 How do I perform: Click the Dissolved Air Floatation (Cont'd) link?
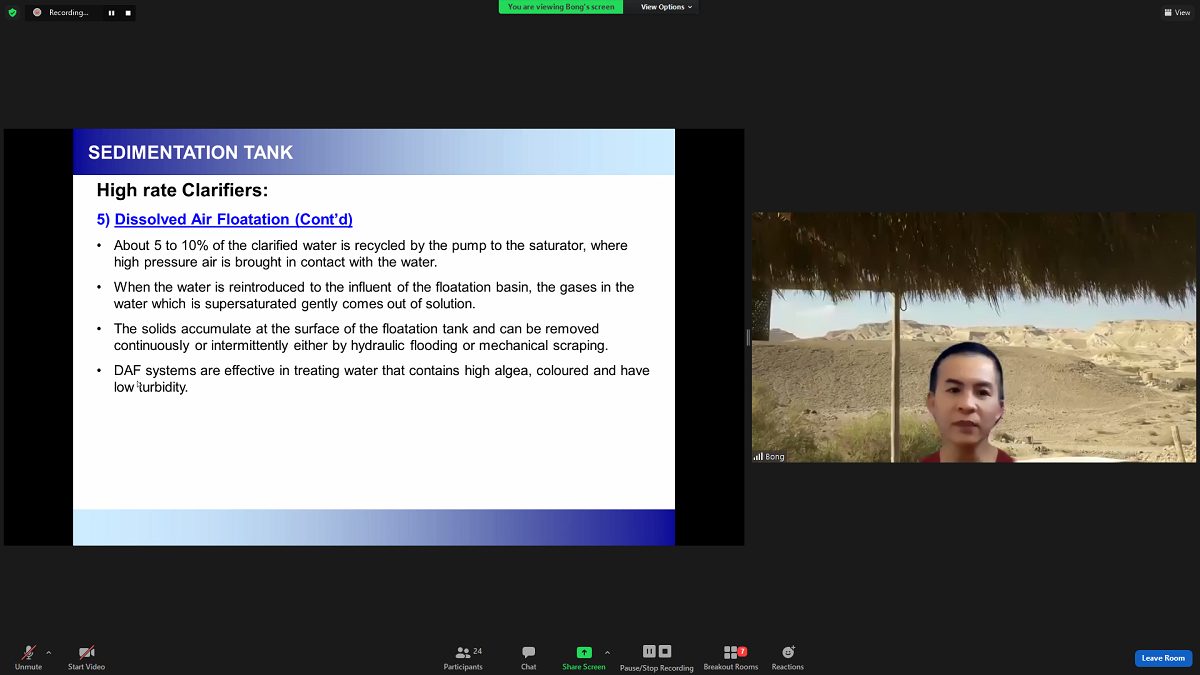coord(233,219)
